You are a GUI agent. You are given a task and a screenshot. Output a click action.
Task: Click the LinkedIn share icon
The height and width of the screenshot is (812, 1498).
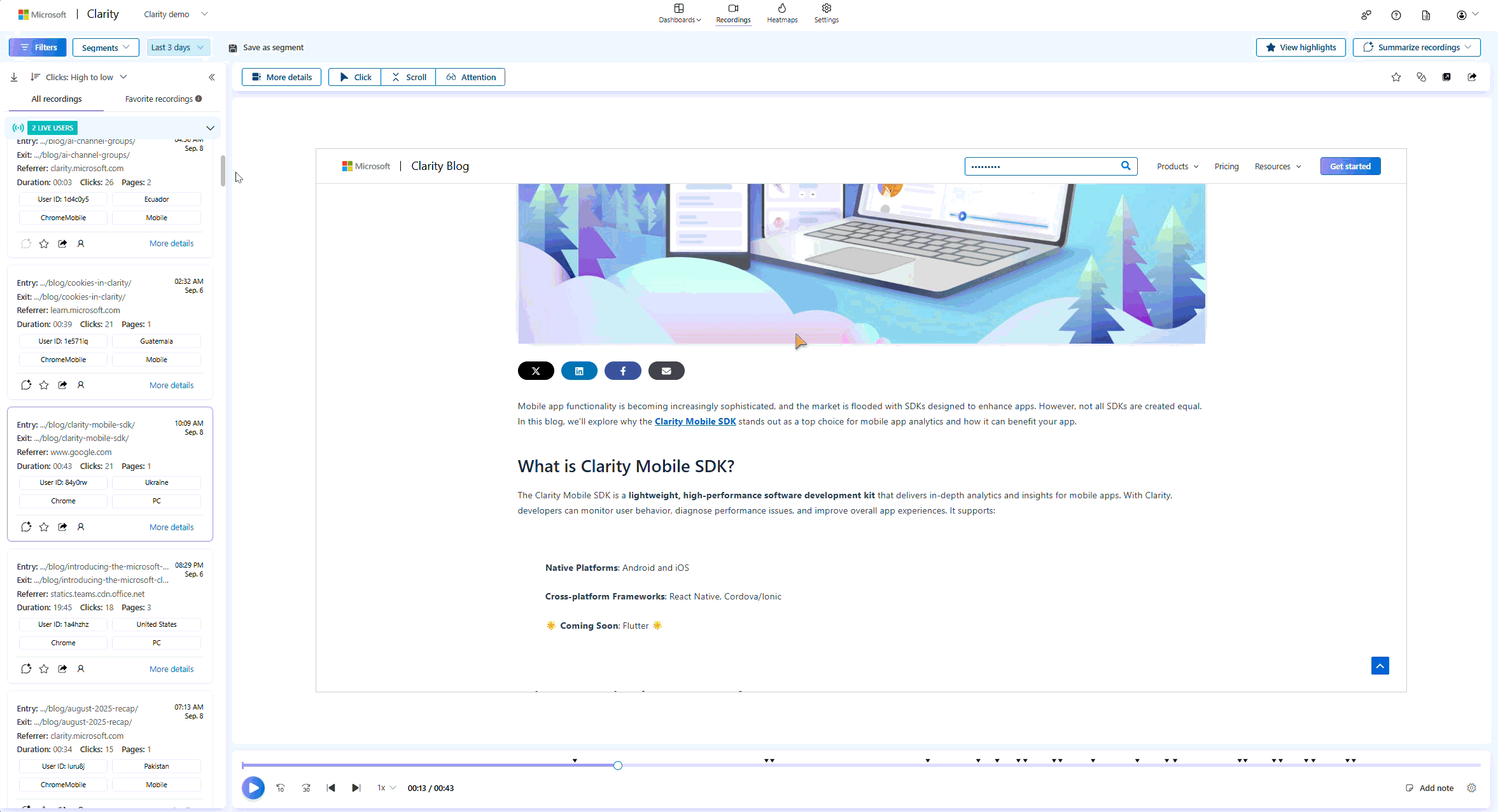579,371
